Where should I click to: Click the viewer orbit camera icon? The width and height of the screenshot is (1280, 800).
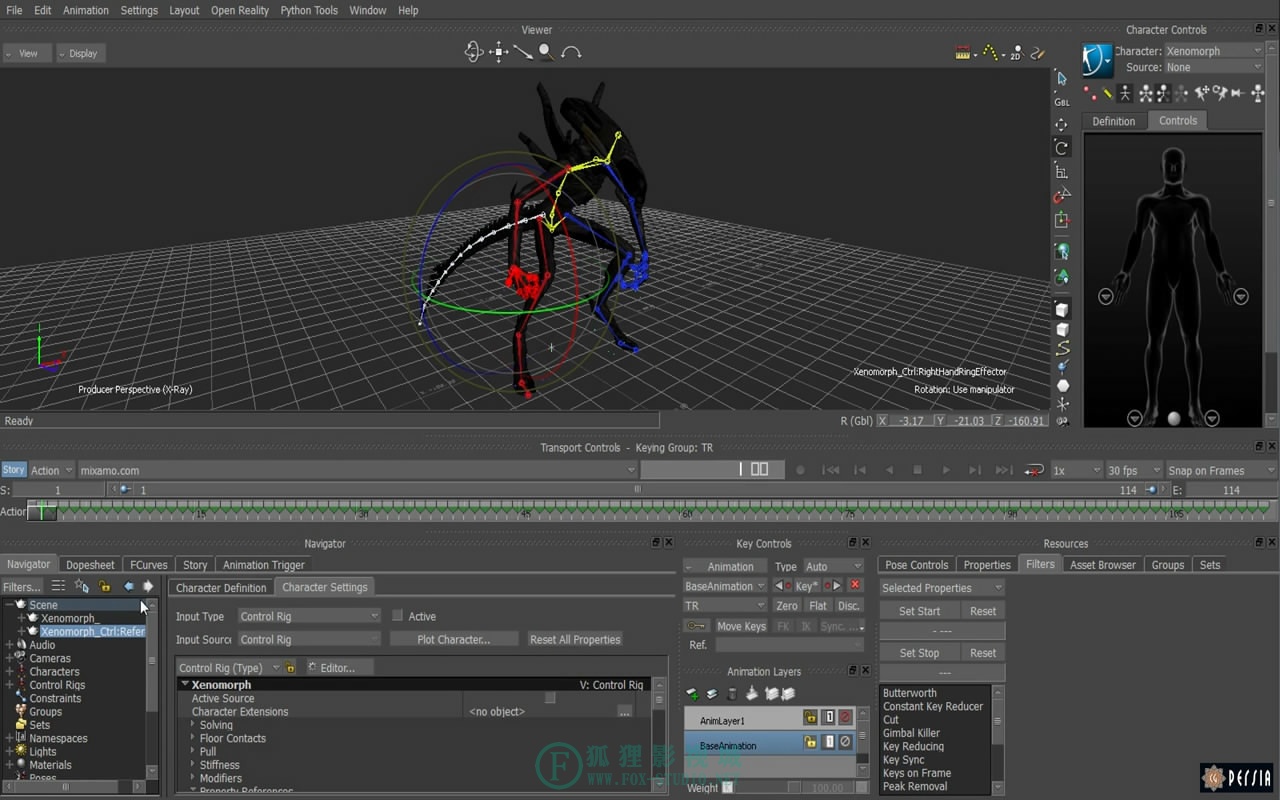pos(474,52)
